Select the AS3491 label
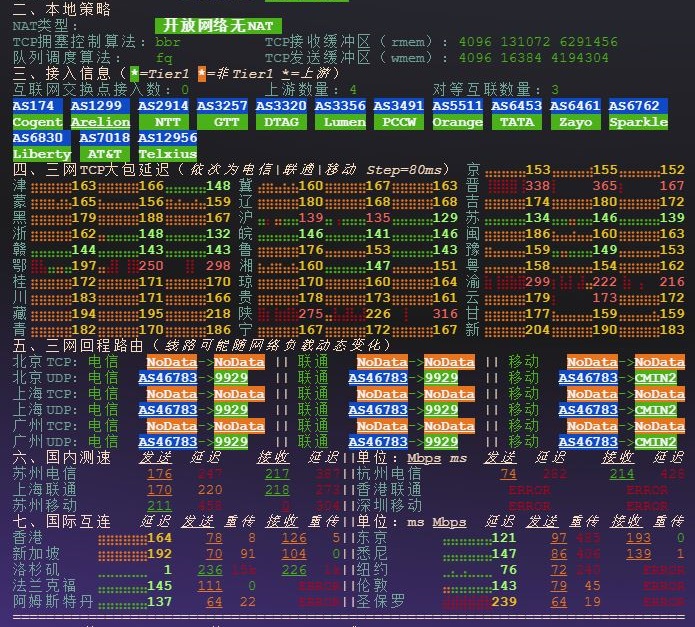695x627 pixels. coord(398,105)
